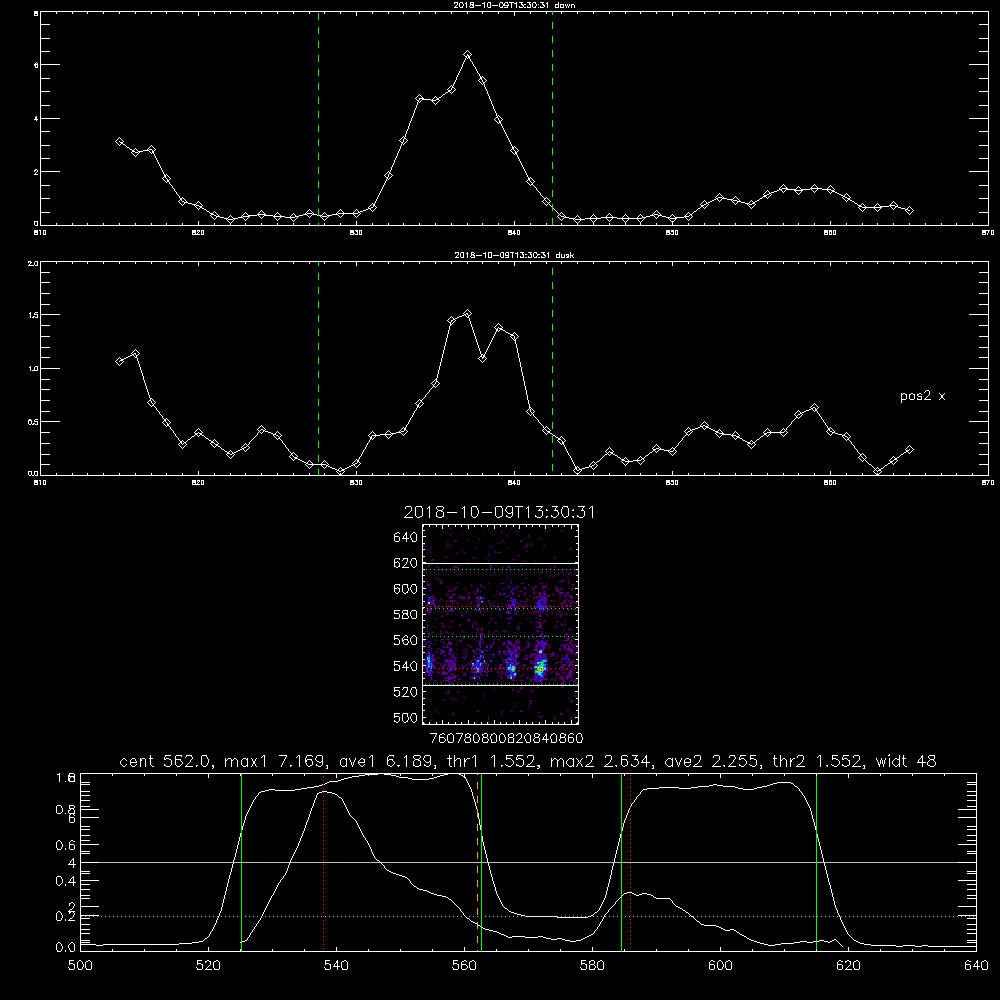Click the highest diamond point in dawn plot

[467, 55]
